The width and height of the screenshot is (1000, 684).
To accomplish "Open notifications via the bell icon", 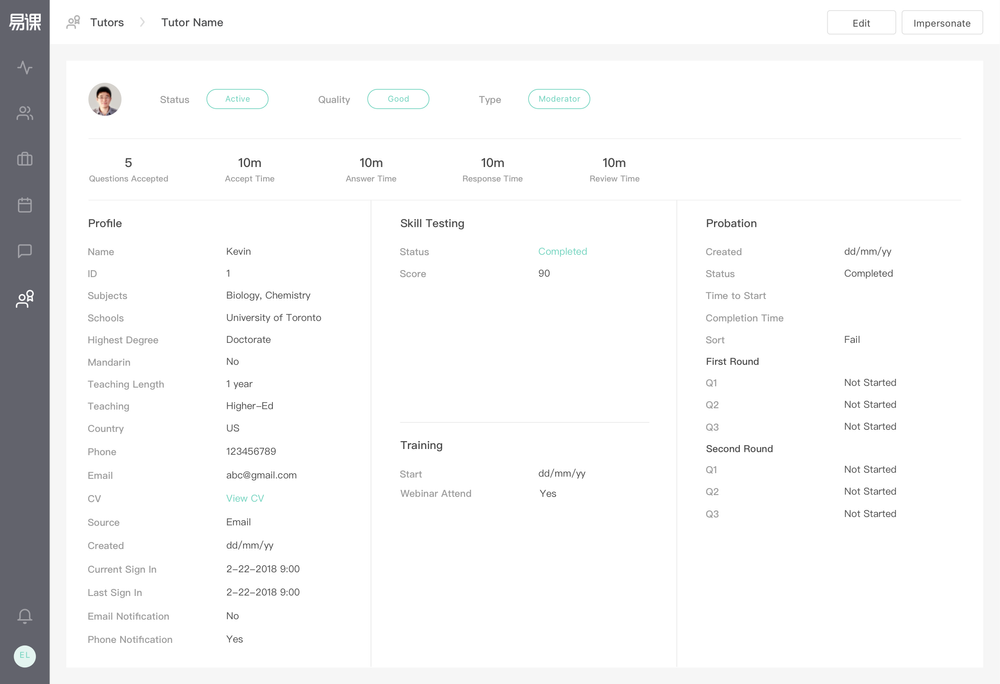I will coord(24,616).
